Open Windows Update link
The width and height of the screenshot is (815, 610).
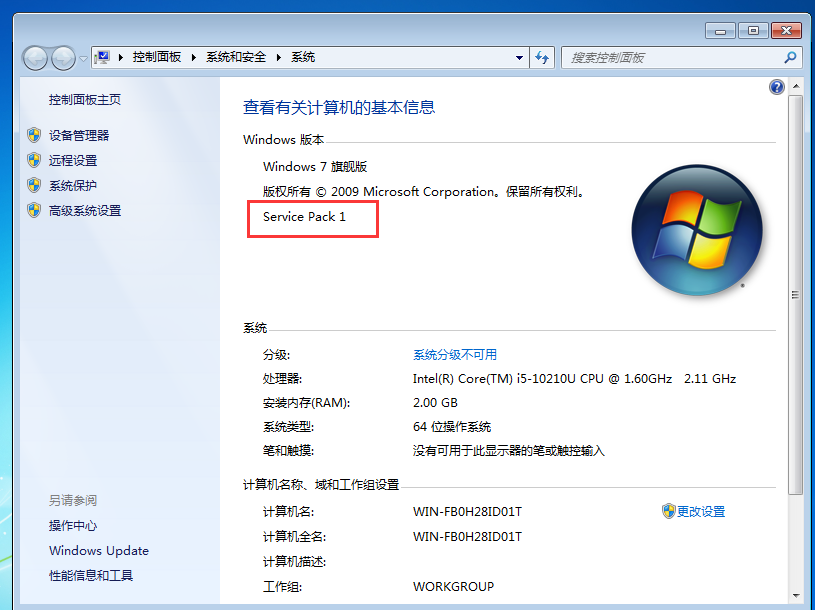(x=99, y=550)
